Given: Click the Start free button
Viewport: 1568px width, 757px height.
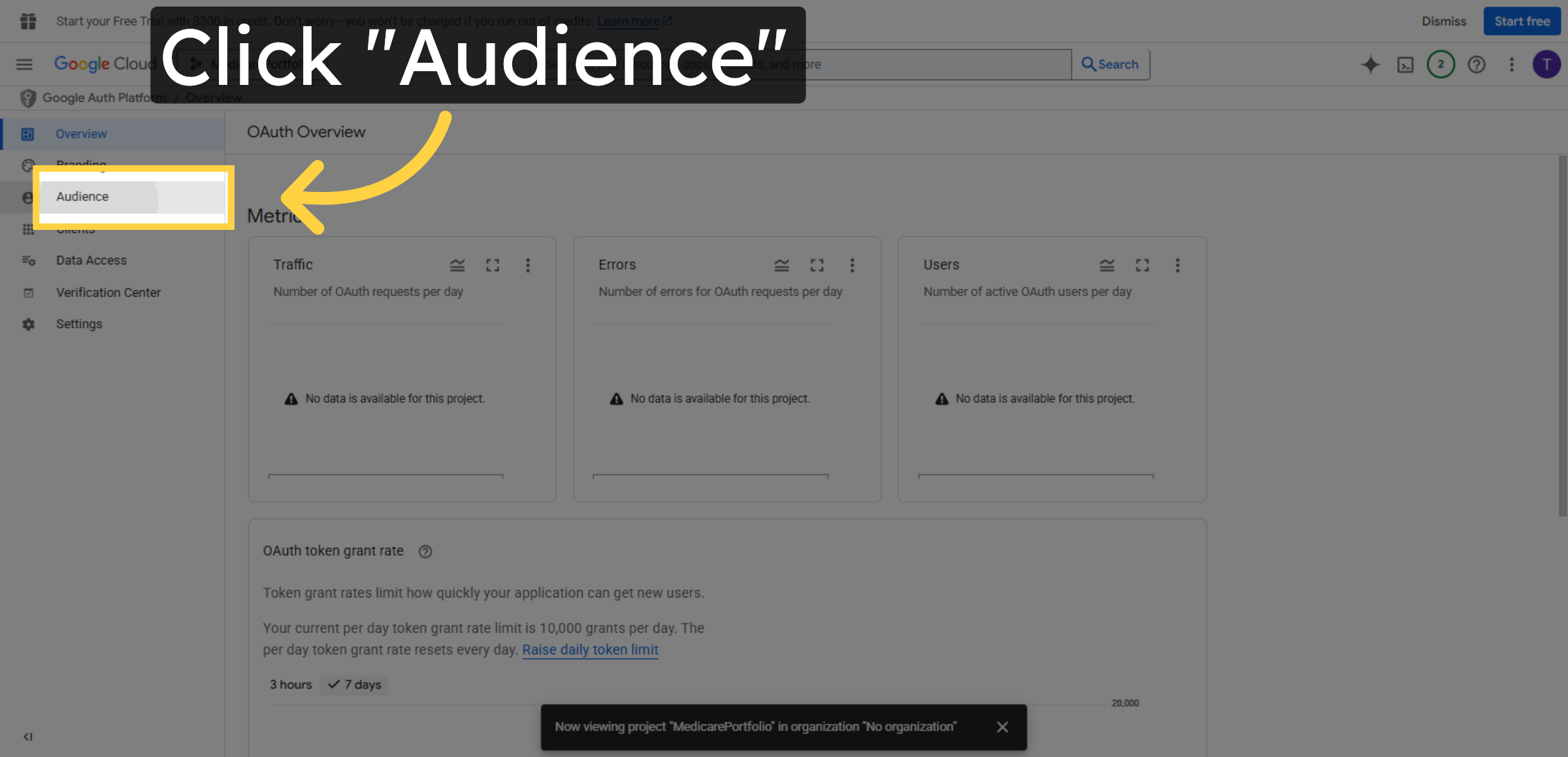Looking at the screenshot, I should [x=1522, y=21].
